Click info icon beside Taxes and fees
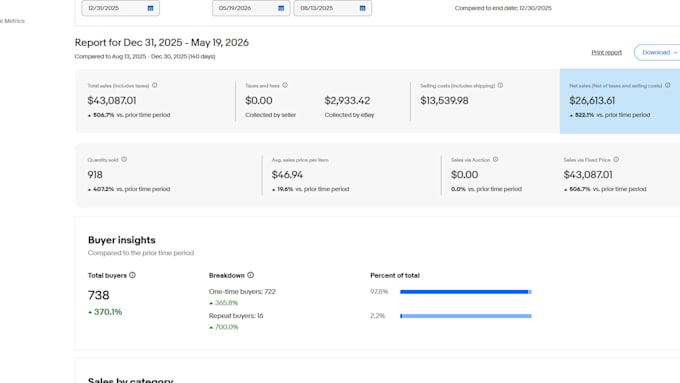Viewport: 680px width, 383px height. (x=285, y=85)
